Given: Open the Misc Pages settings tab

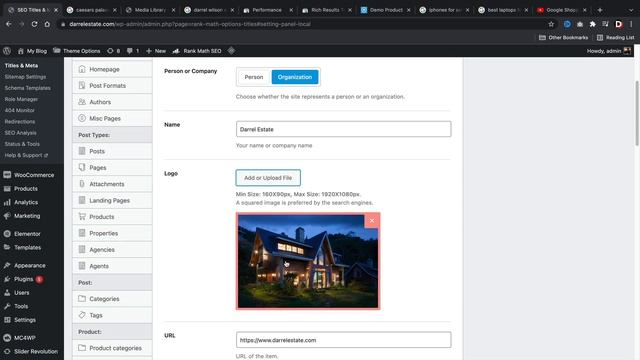Looking at the screenshot, I should coord(112,118).
